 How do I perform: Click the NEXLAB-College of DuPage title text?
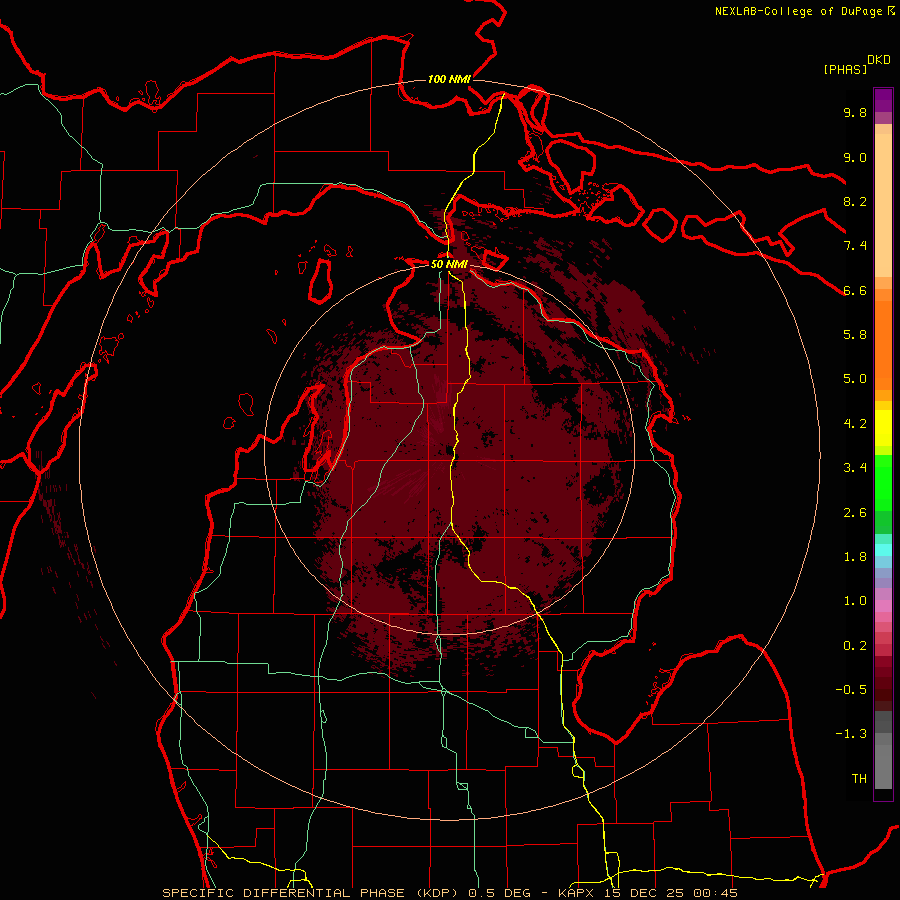[x=800, y=11]
